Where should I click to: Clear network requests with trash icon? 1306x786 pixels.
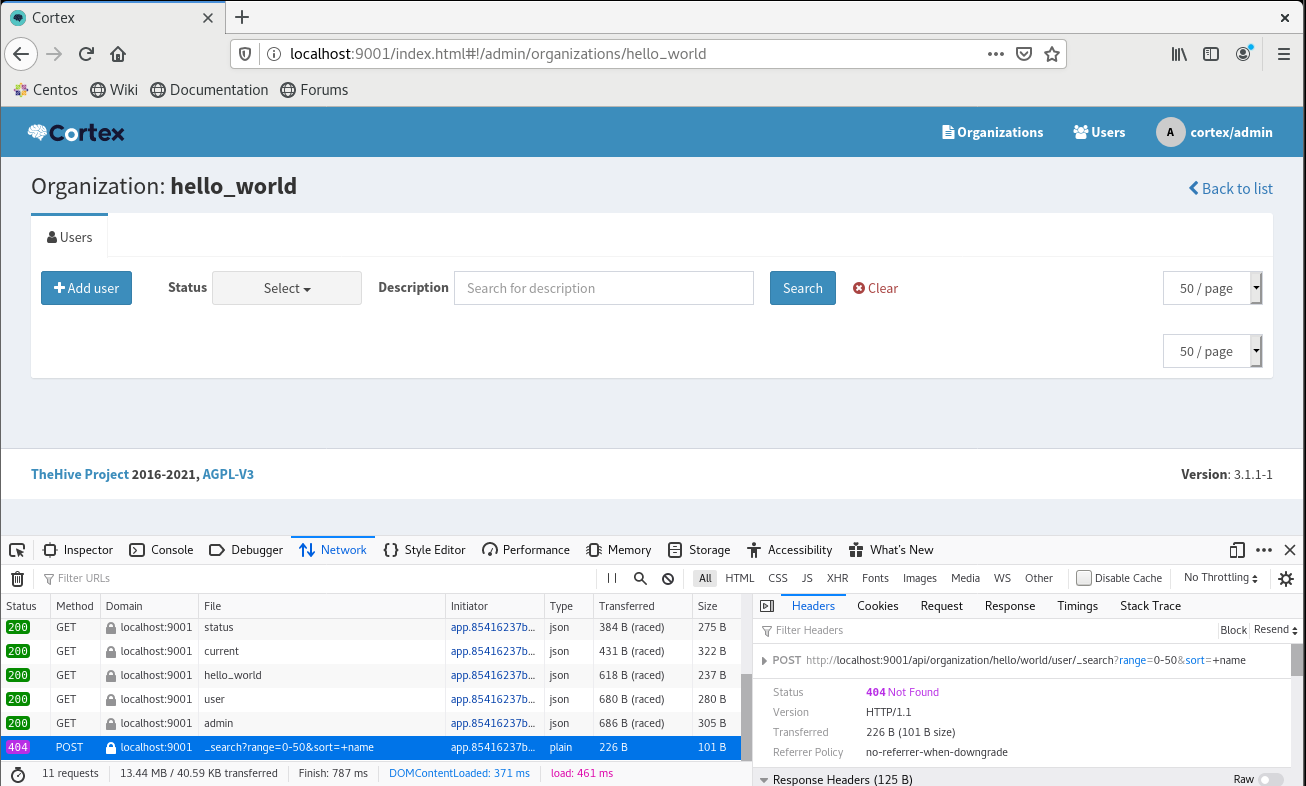click(17, 578)
